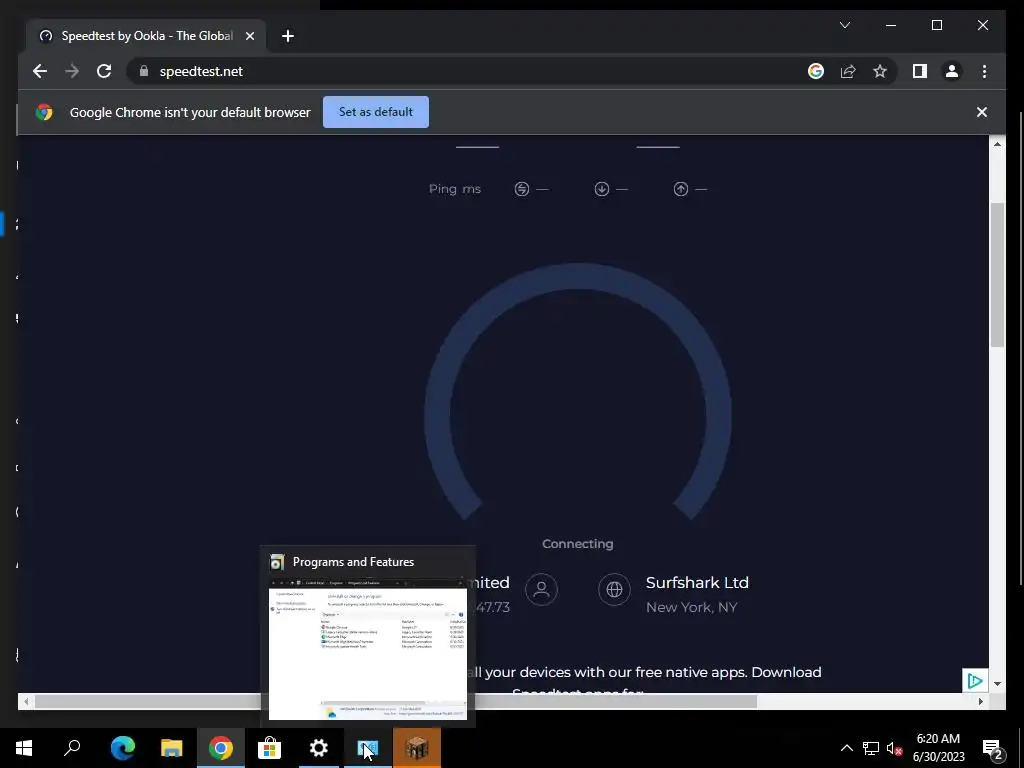Click the Control Panel taskbar icon
Viewport: 1024px width, 768px height.
368,748
